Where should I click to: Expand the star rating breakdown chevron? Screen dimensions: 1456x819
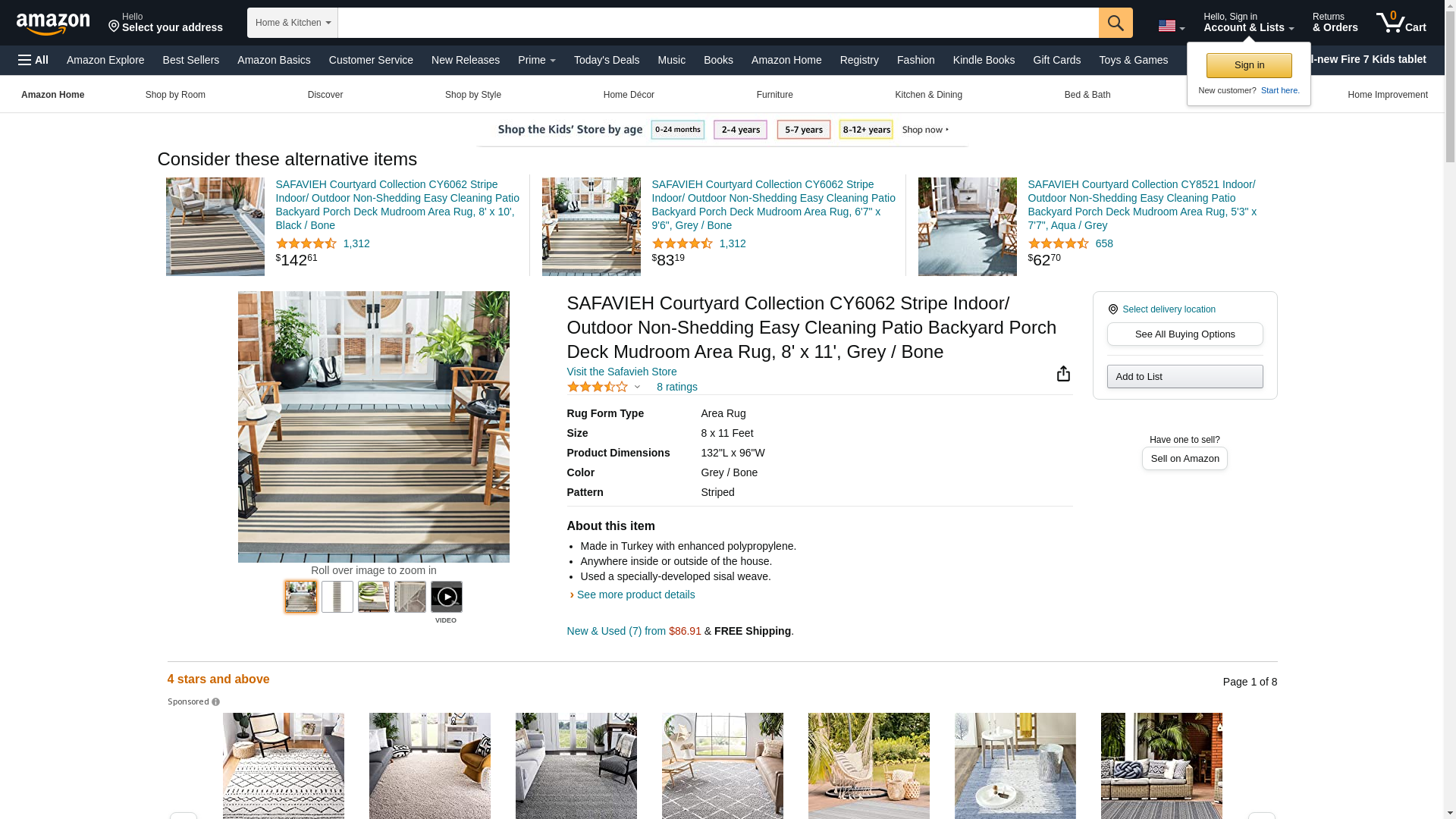(637, 388)
